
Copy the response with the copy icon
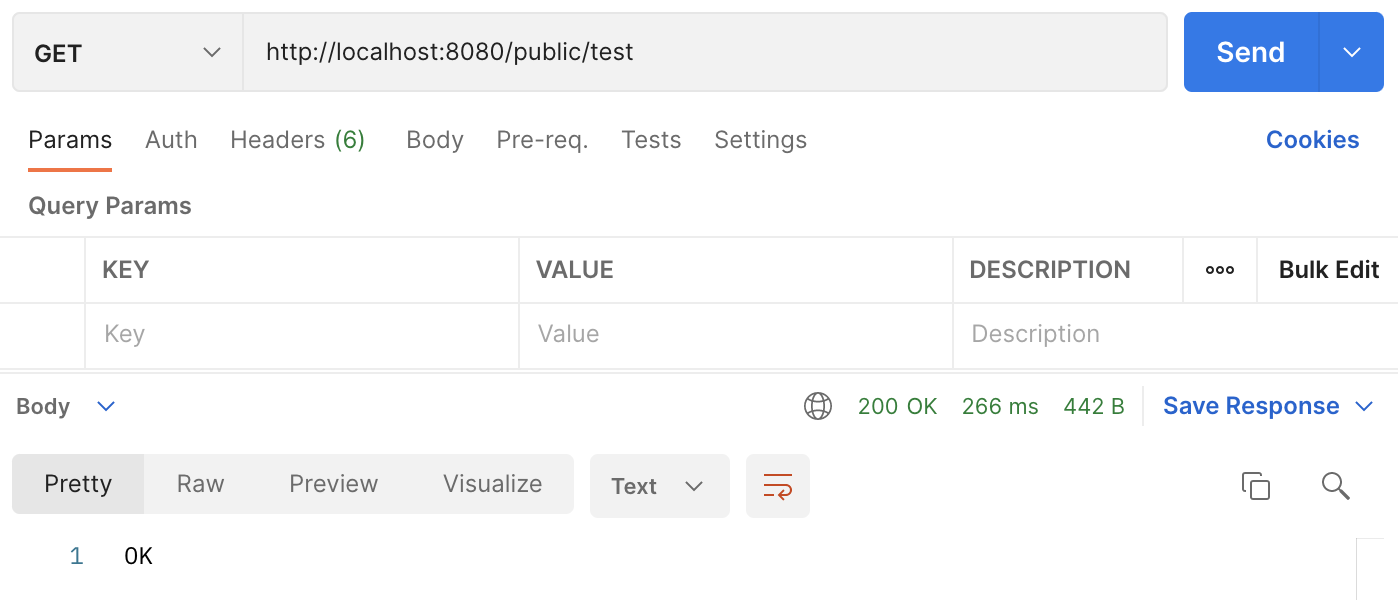click(1256, 486)
